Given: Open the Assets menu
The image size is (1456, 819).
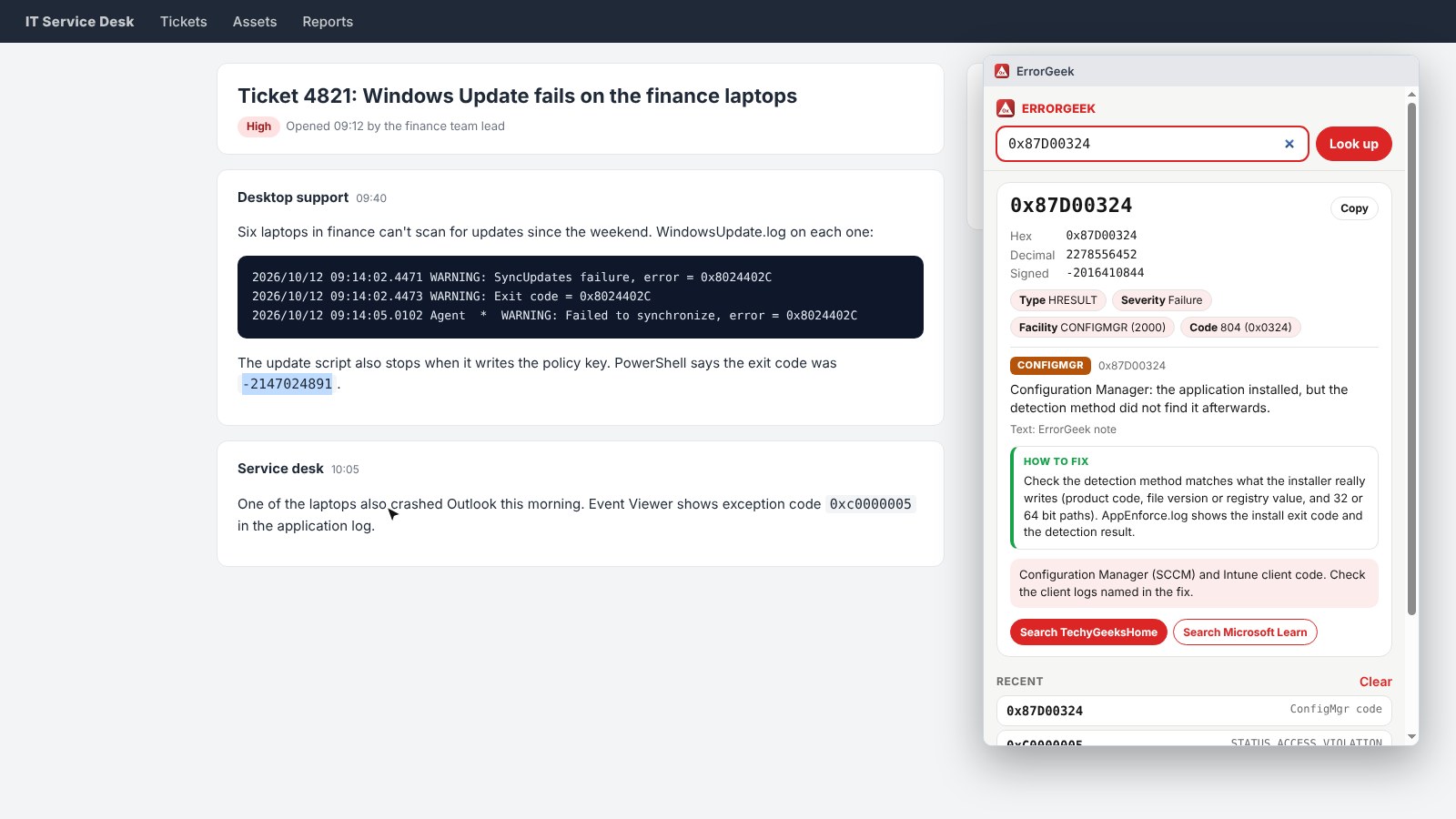Looking at the screenshot, I should [x=255, y=22].
